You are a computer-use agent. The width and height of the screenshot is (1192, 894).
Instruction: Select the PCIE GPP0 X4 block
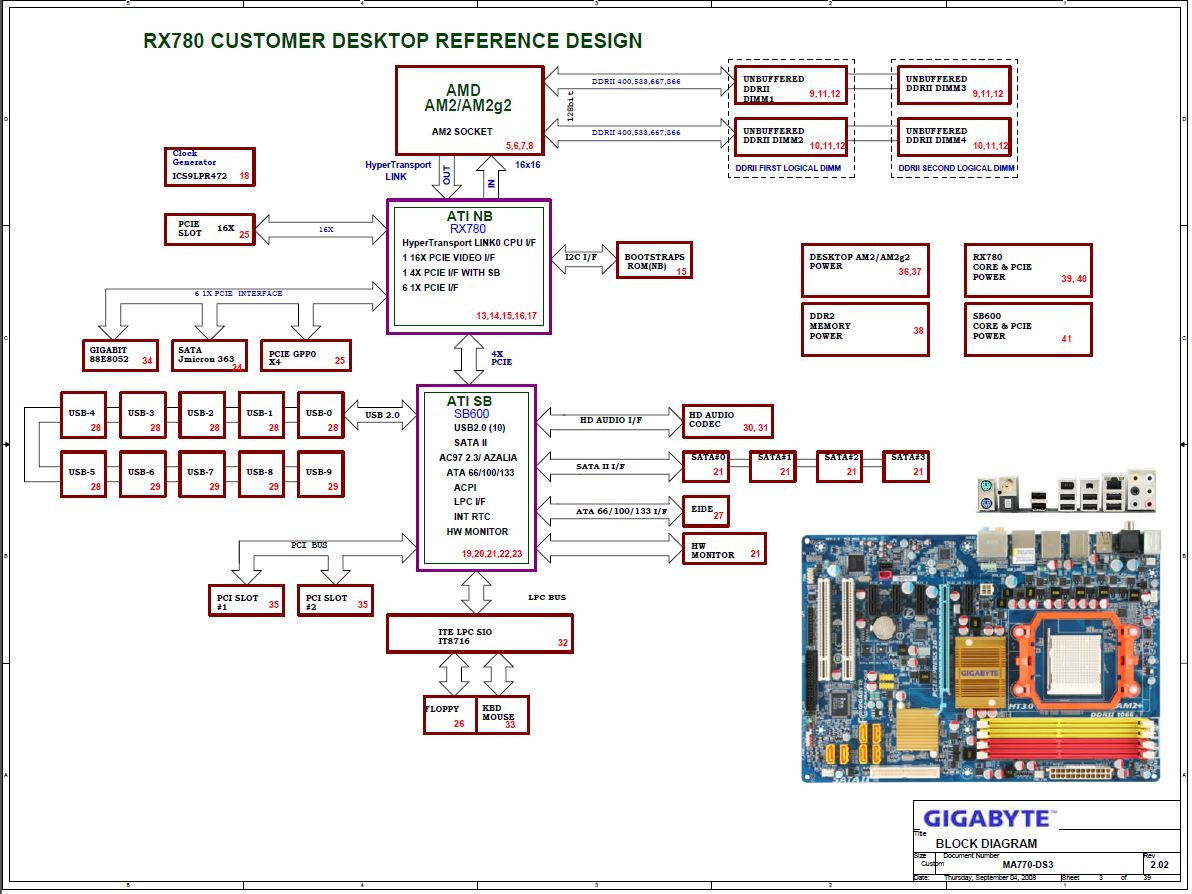coord(306,355)
